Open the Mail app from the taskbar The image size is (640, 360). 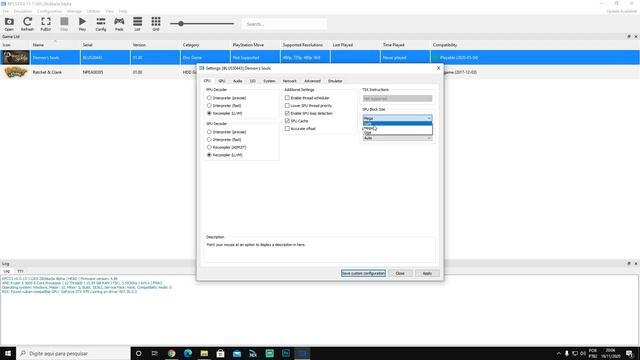click(237, 353)
